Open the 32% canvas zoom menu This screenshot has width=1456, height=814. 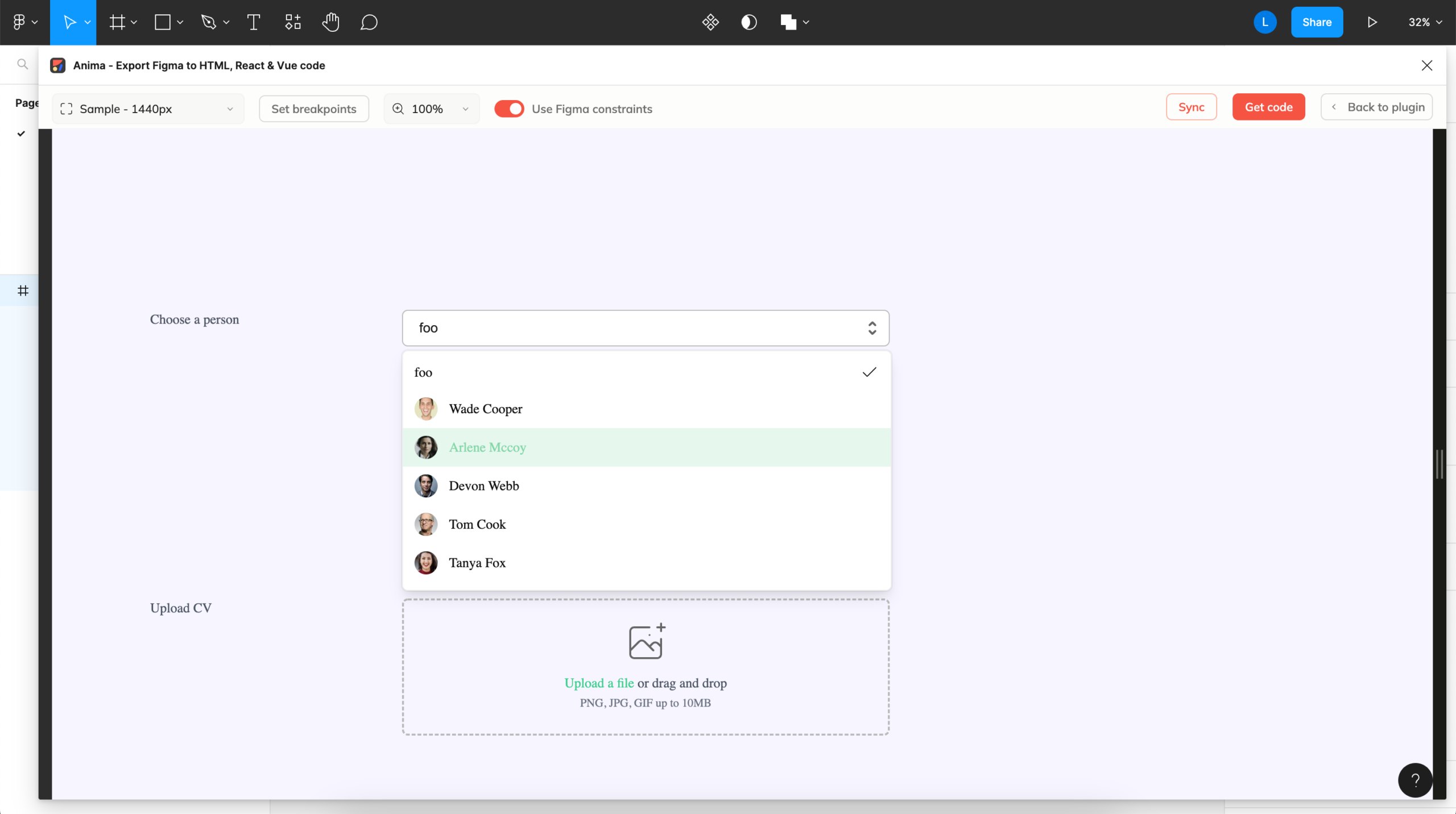pos(1425,22)
